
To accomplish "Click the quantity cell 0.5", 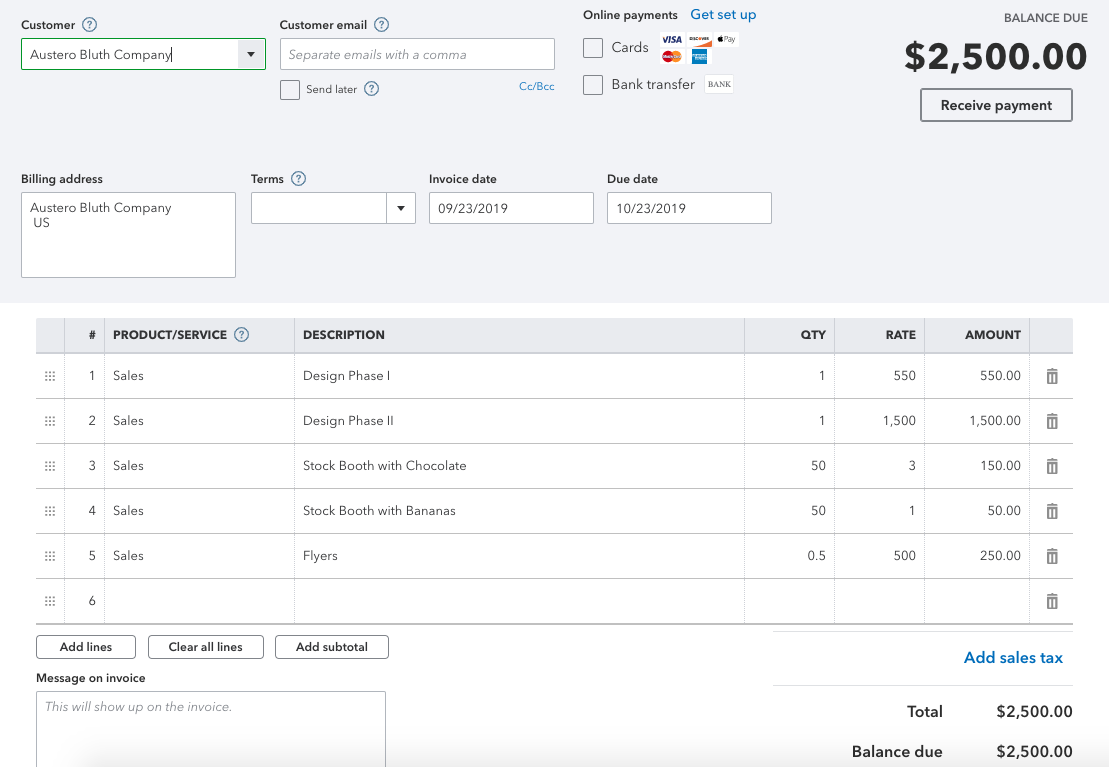I will point(789,555).
